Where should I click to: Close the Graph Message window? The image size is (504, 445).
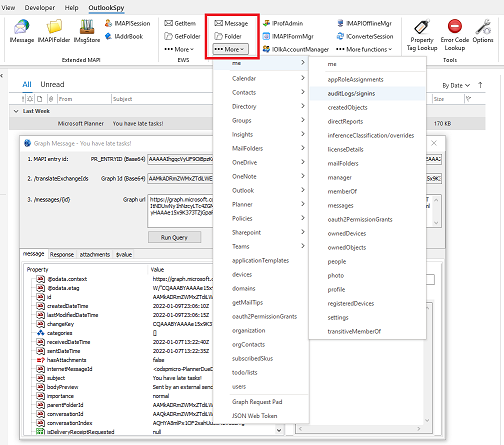point(434,143)
